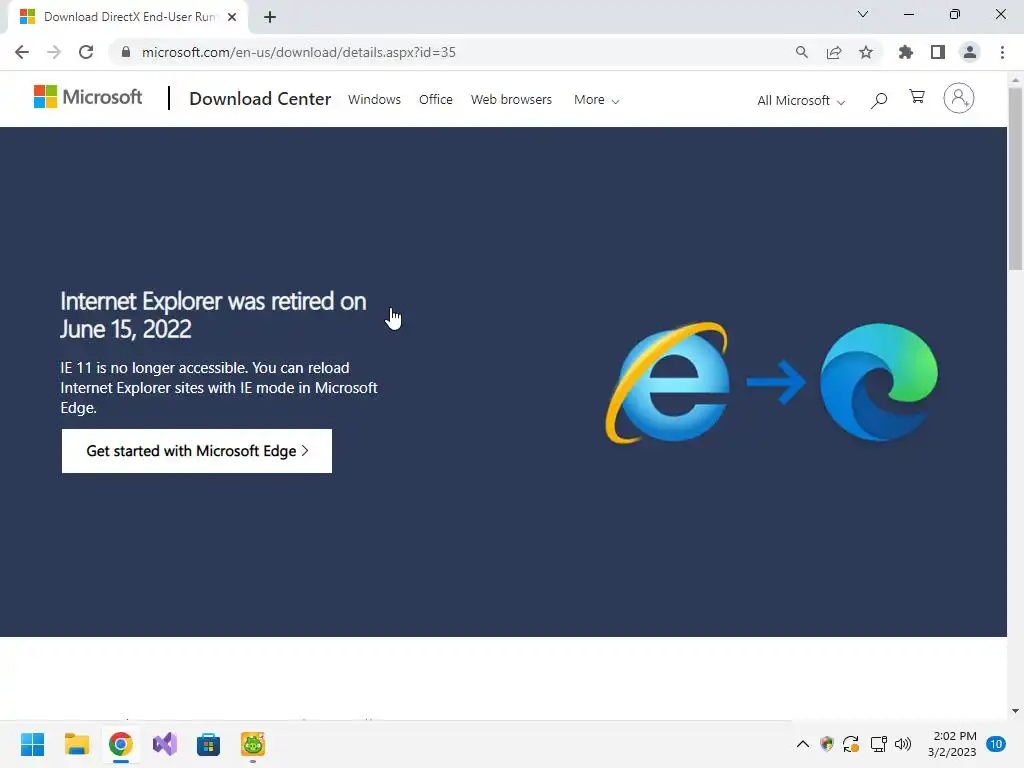Image resolution: width=1024 pixels, height=768 pixels.
Task: Toggle the Chrome side panel icon
Action: click(938, 52)
